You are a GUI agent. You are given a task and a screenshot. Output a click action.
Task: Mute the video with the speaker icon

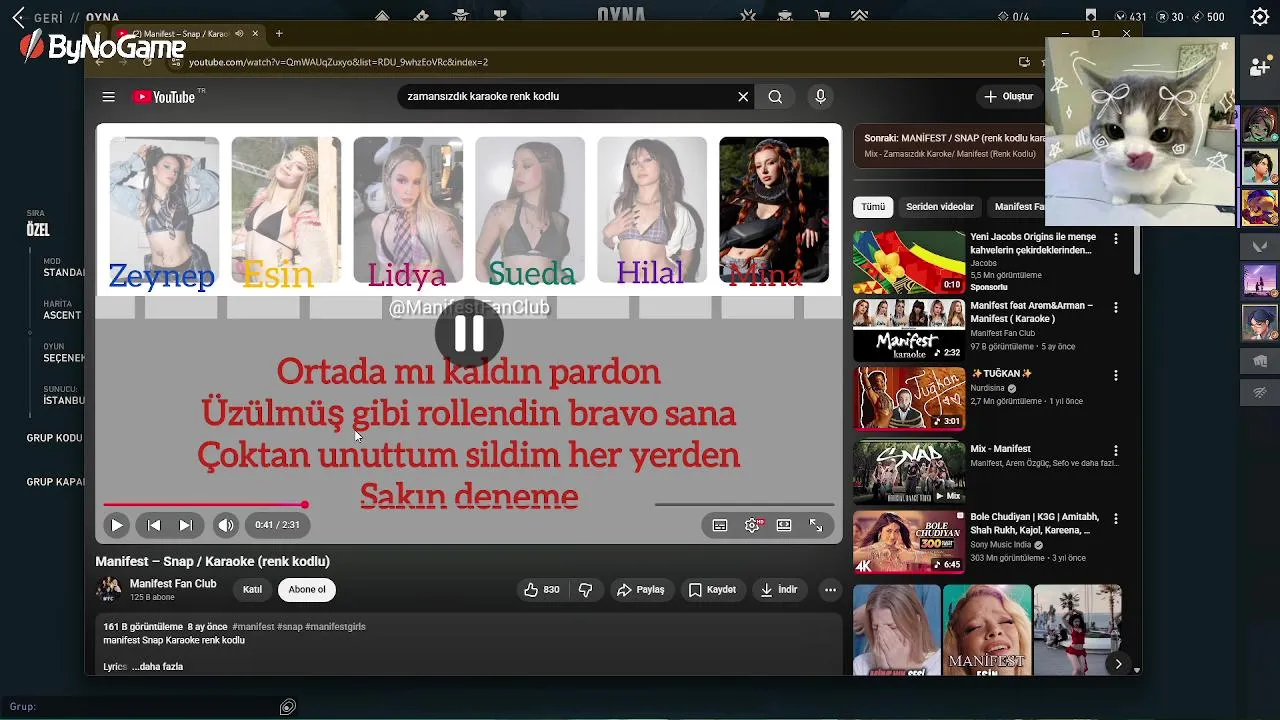coord(226,525)
